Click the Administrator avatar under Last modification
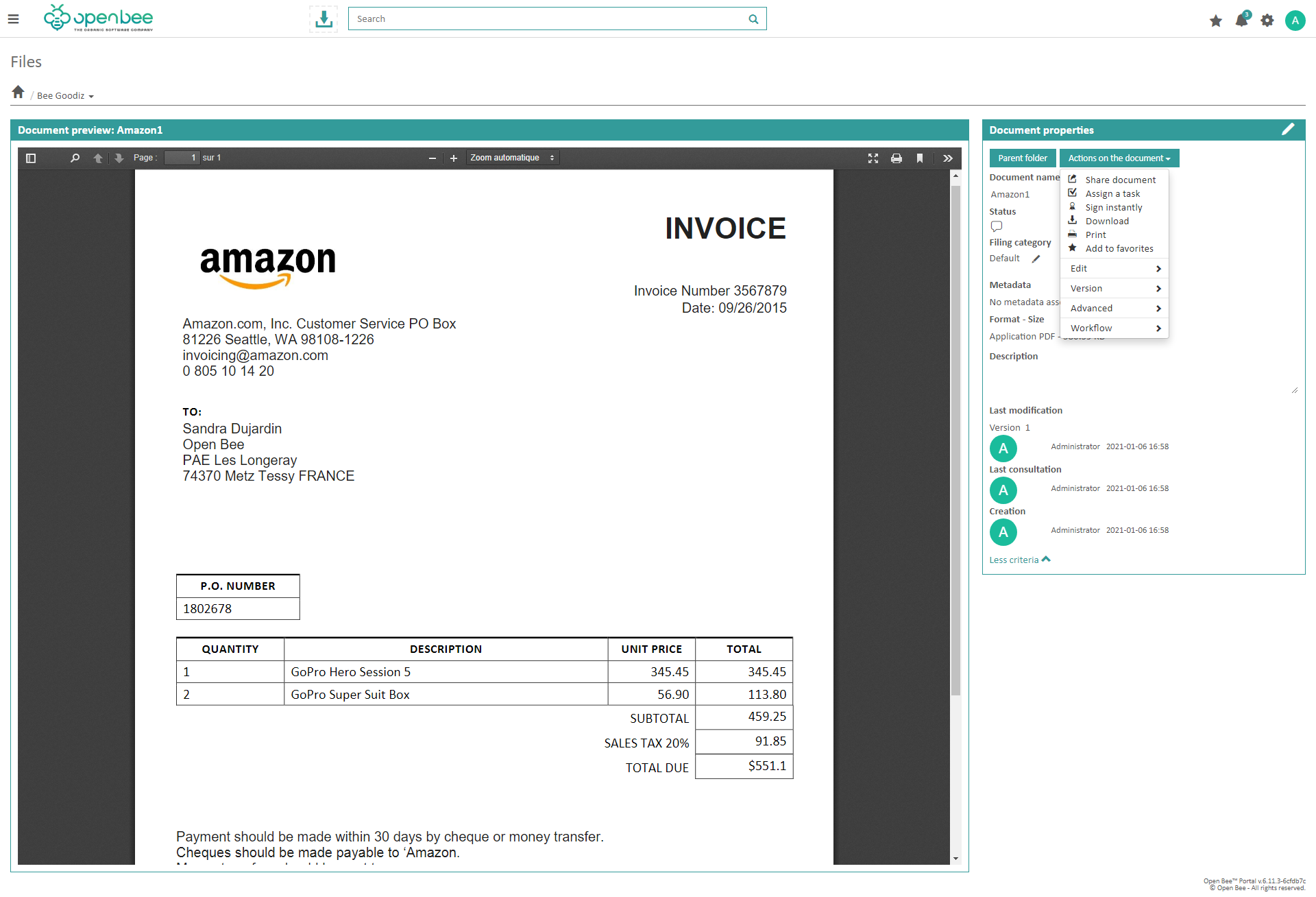The height and width of the screenshot is (897, 1316). point(1003,449)
